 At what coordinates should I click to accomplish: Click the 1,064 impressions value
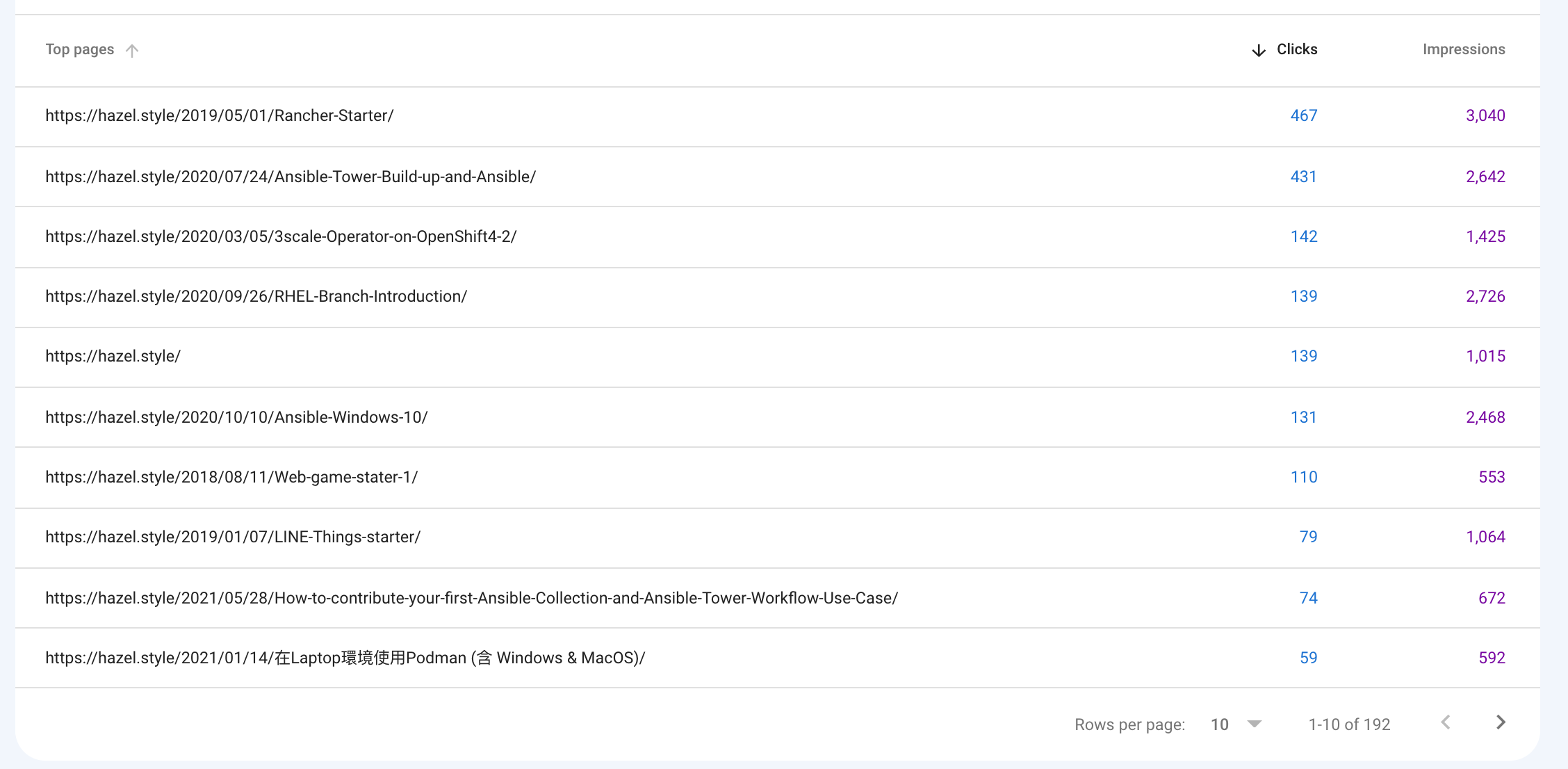(1485, 537)
